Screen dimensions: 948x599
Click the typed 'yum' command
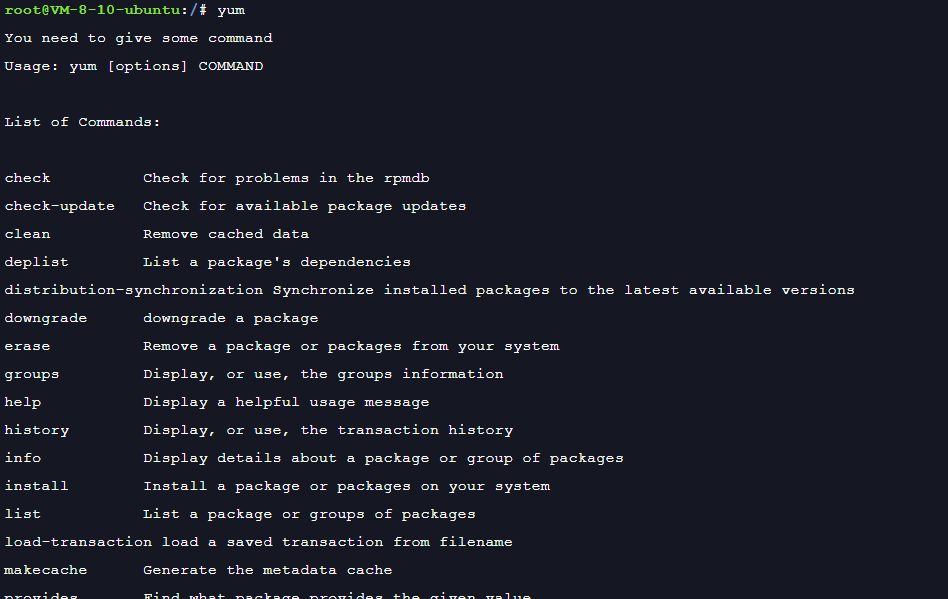click(x=231, y=10)
